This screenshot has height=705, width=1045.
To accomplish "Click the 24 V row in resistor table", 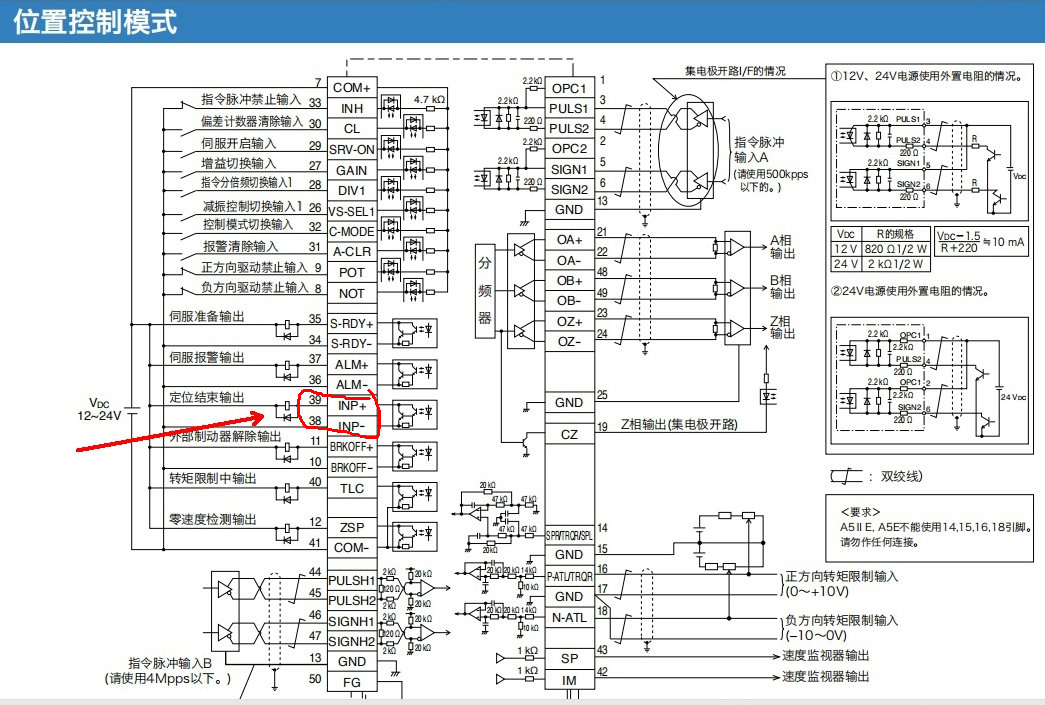I will [x=879, y=264].
